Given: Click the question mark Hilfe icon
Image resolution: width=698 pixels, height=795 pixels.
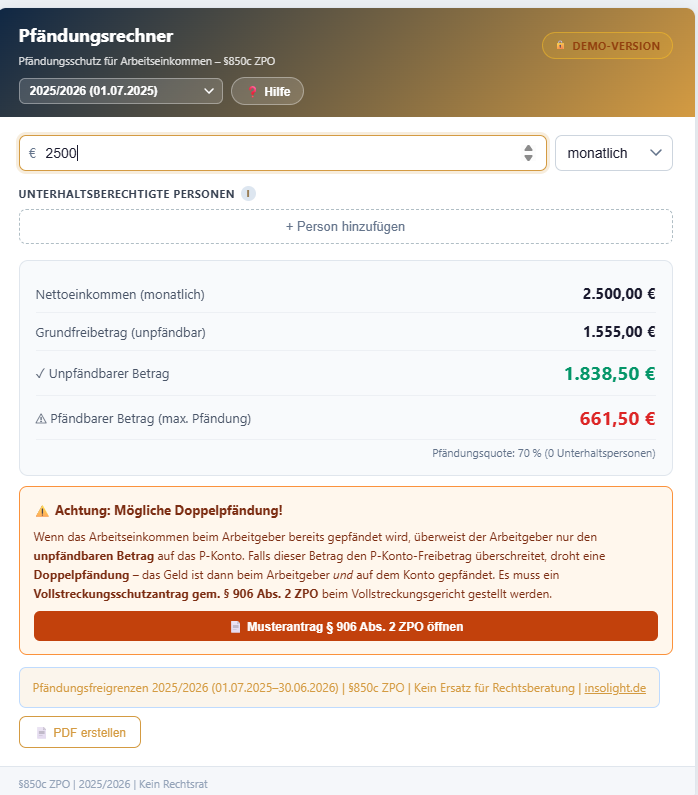Looking at the screenshot, I should click(252, 91).
